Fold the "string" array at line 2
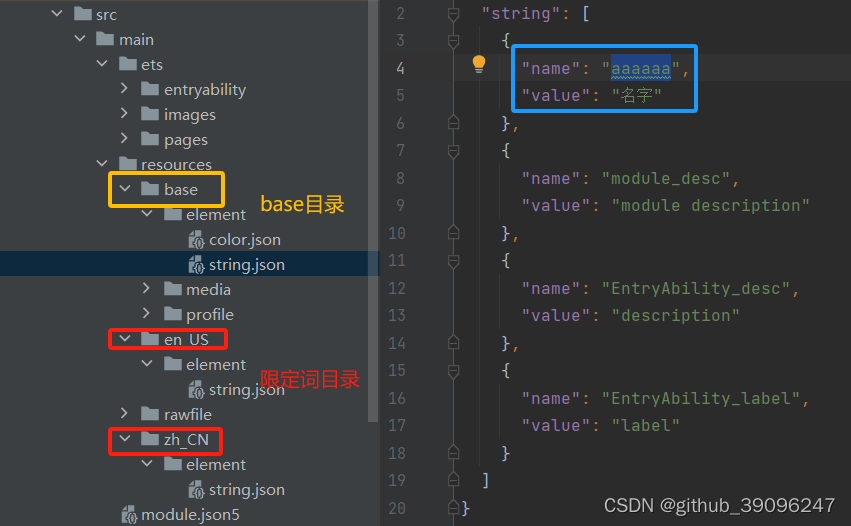 pos(453,14)
